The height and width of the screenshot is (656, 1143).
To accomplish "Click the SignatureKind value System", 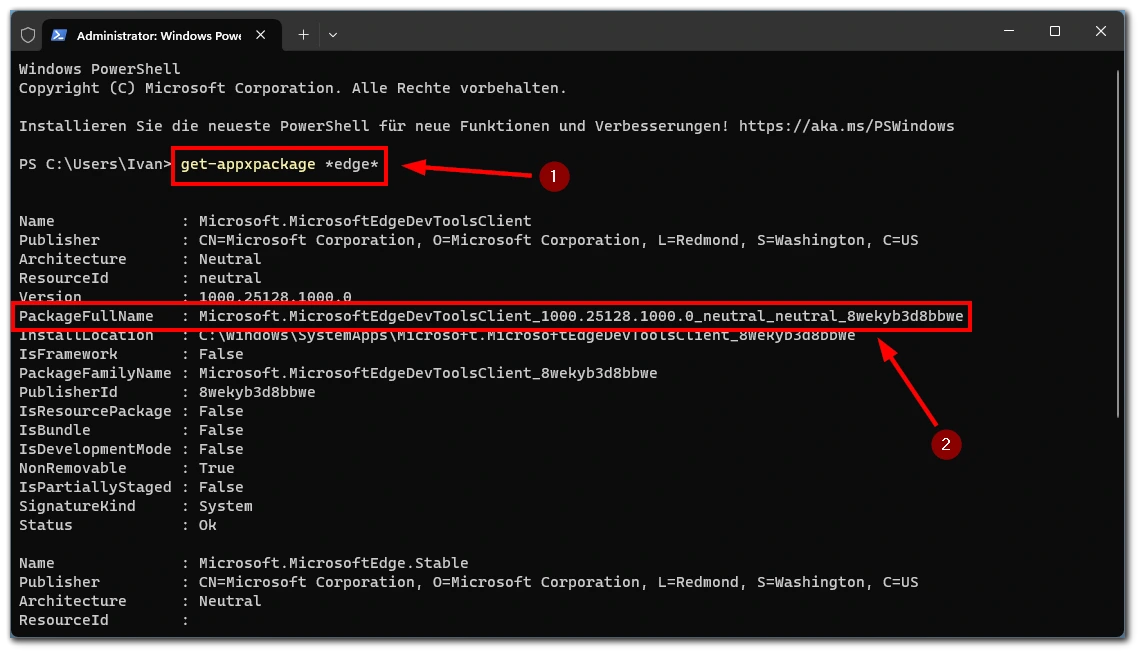I will [x=225, y=507].
